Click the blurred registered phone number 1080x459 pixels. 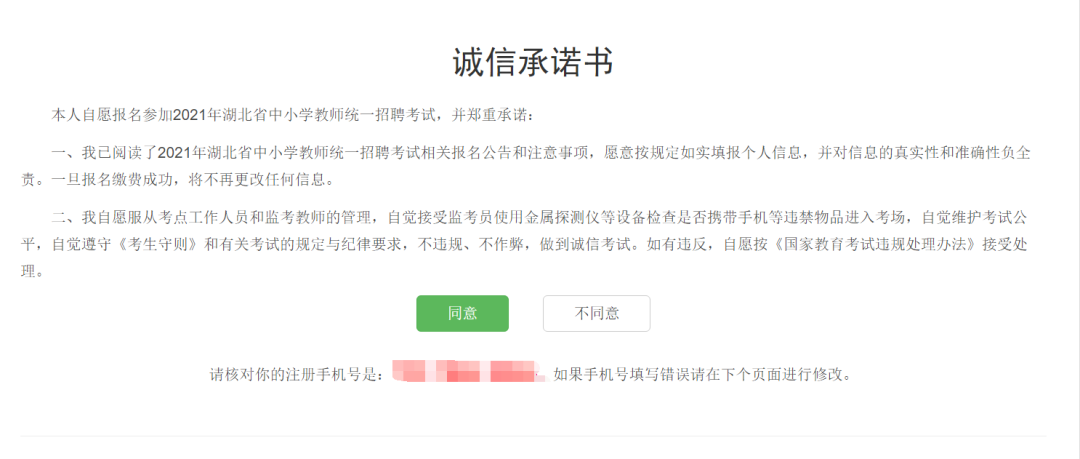[x=468, y=371]
